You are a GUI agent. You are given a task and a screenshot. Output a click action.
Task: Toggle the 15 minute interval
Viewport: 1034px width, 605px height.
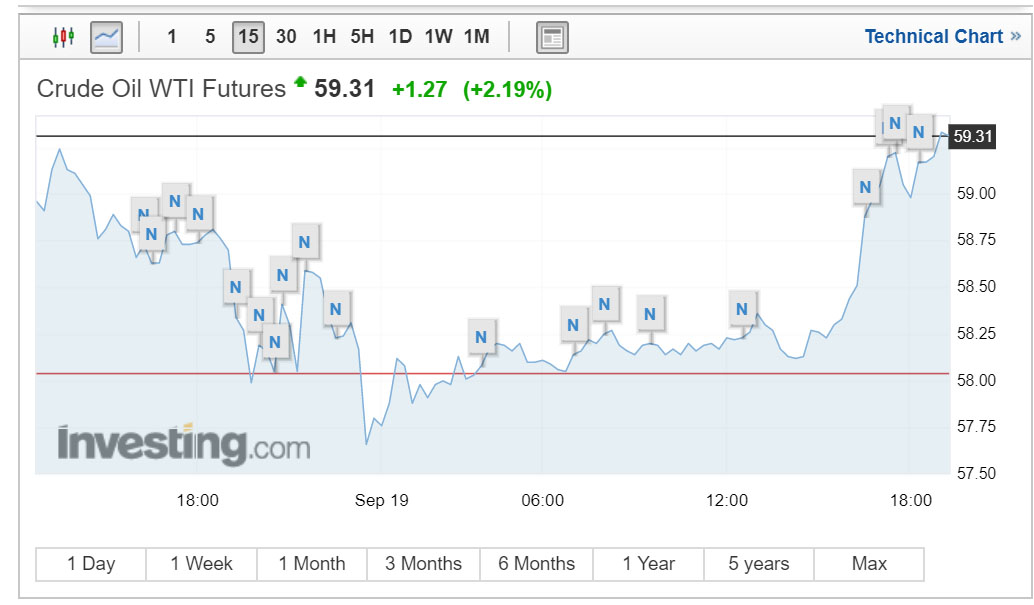coord(248,37)
